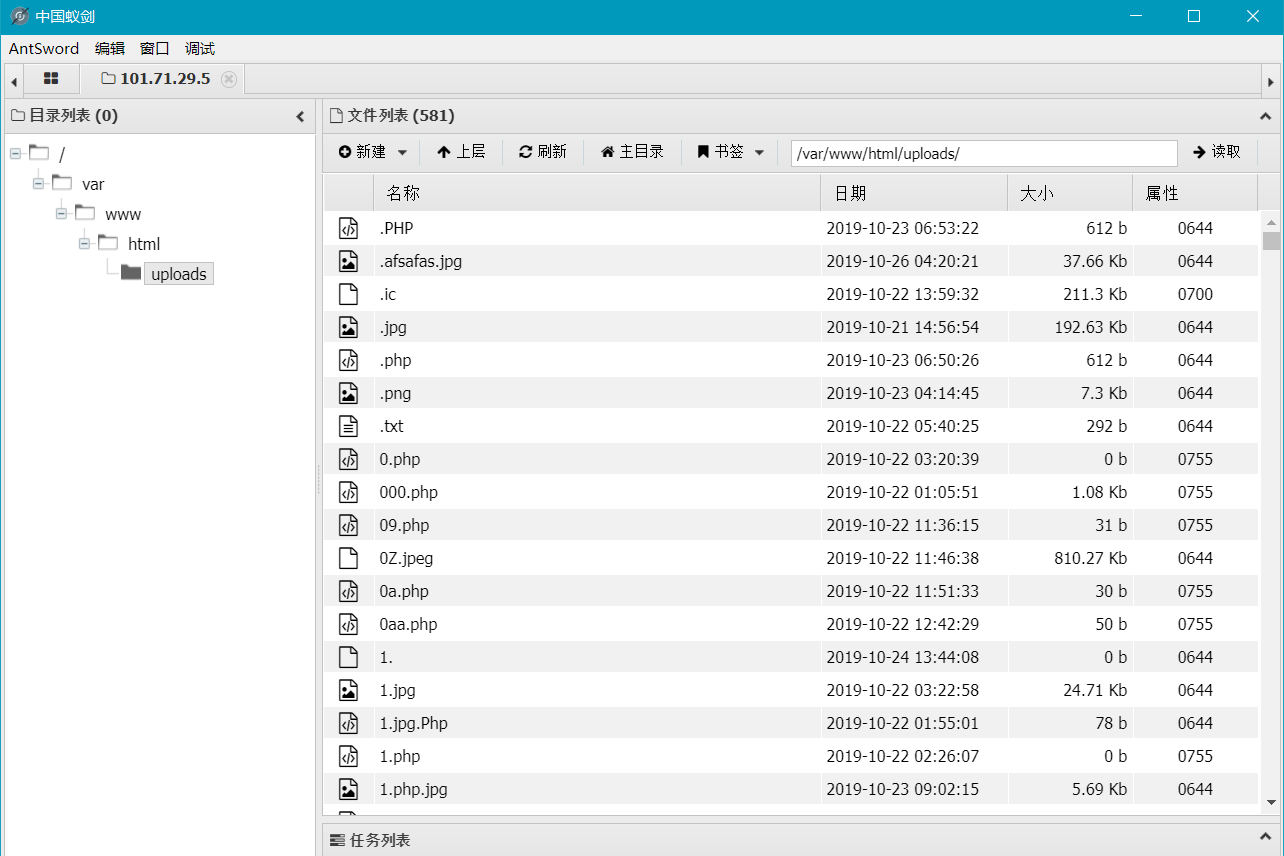The width and height of the screenshot is (1284, 856).
Task: Click the code icon beside 000.php
Action: (348, 492)
